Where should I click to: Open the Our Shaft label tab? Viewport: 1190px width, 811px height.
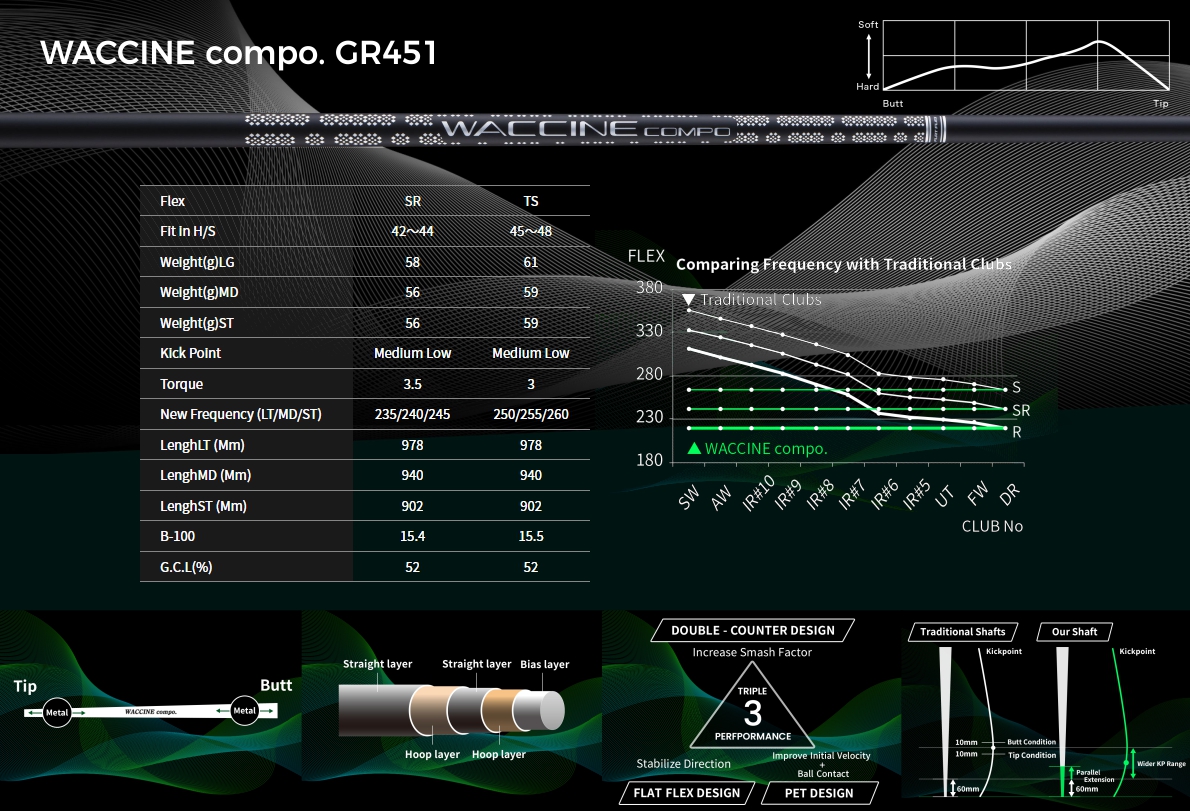1074,632
